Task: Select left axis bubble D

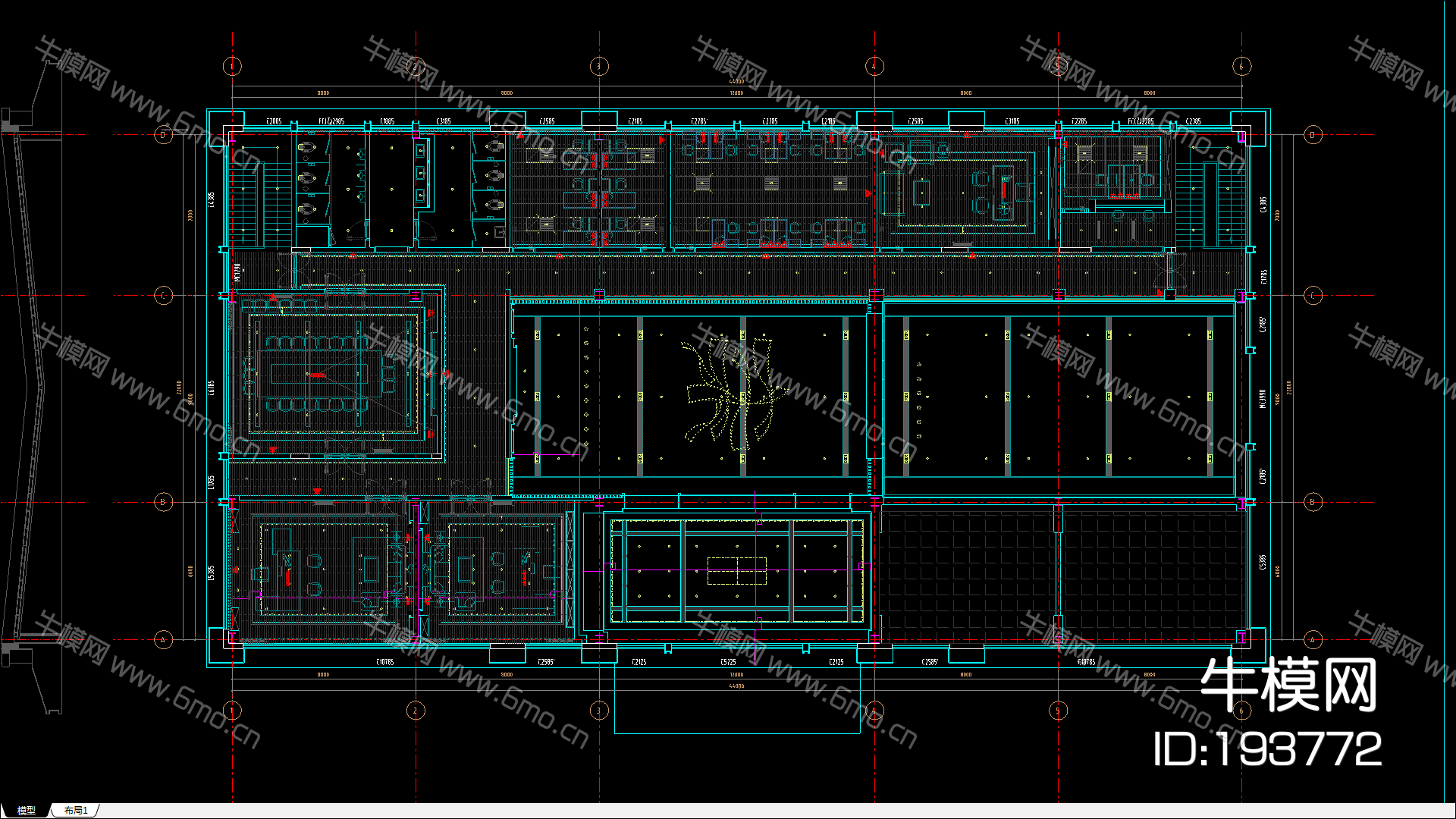Action: point(163,135)
